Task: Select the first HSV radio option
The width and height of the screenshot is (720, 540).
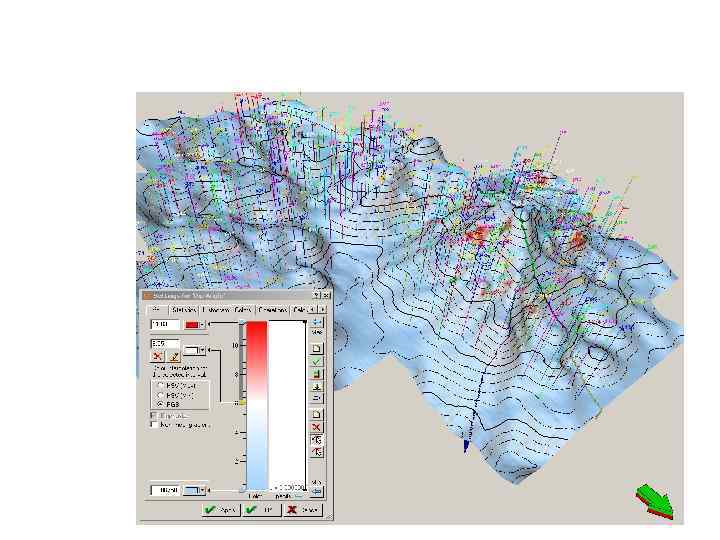Action: [160, 385]
